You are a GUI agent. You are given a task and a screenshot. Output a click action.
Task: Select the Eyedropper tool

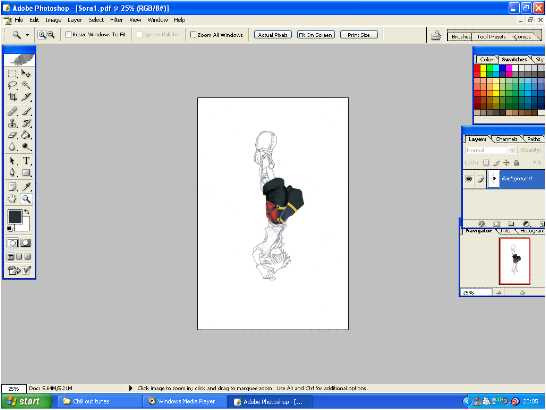click(26, 187)
